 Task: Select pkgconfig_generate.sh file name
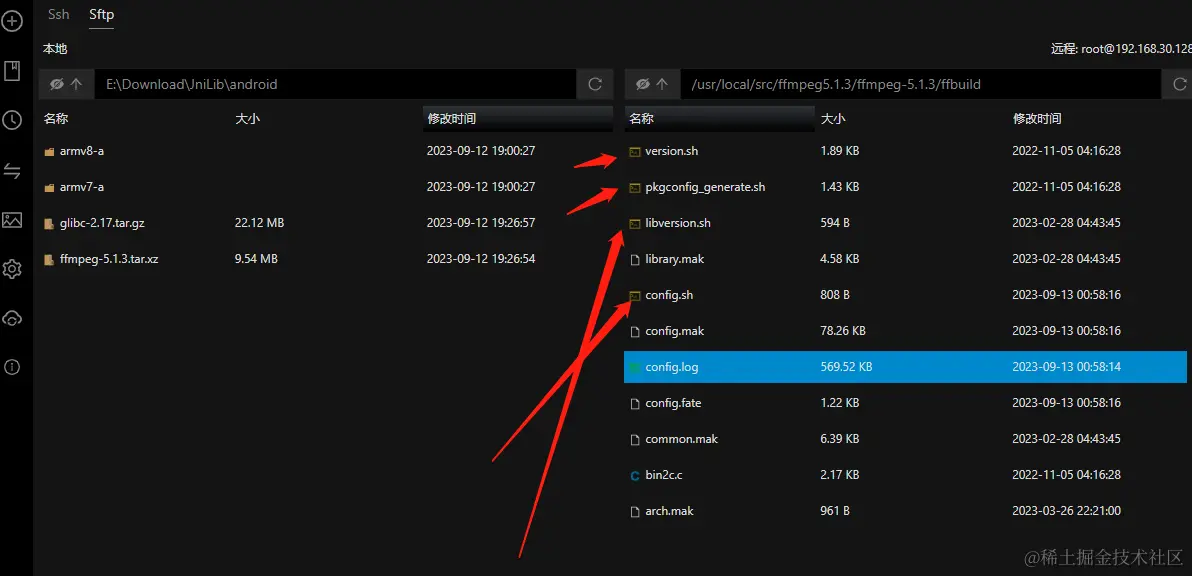[705, 187]
